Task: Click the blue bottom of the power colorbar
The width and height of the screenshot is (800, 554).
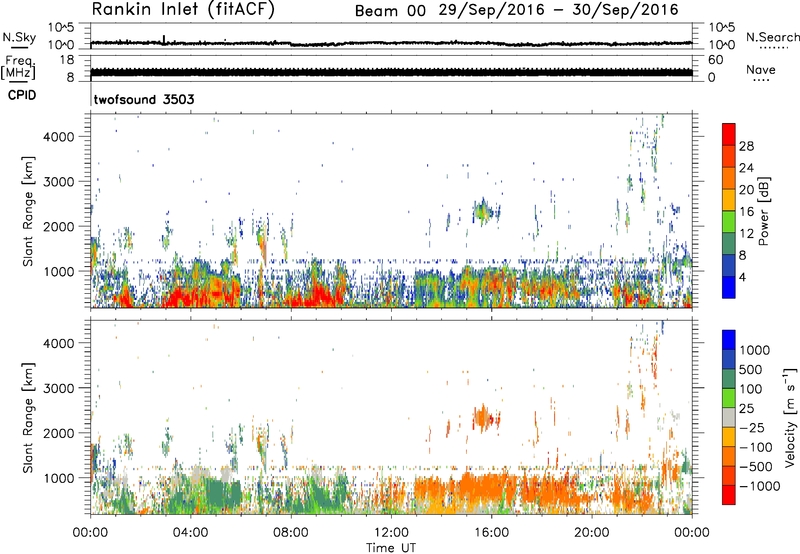Action: point(729,287)
